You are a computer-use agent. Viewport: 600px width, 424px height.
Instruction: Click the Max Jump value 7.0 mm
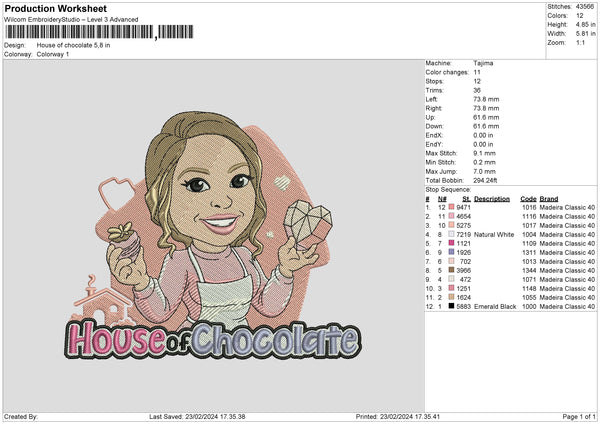pyautogui.click(x=484, y=171)
